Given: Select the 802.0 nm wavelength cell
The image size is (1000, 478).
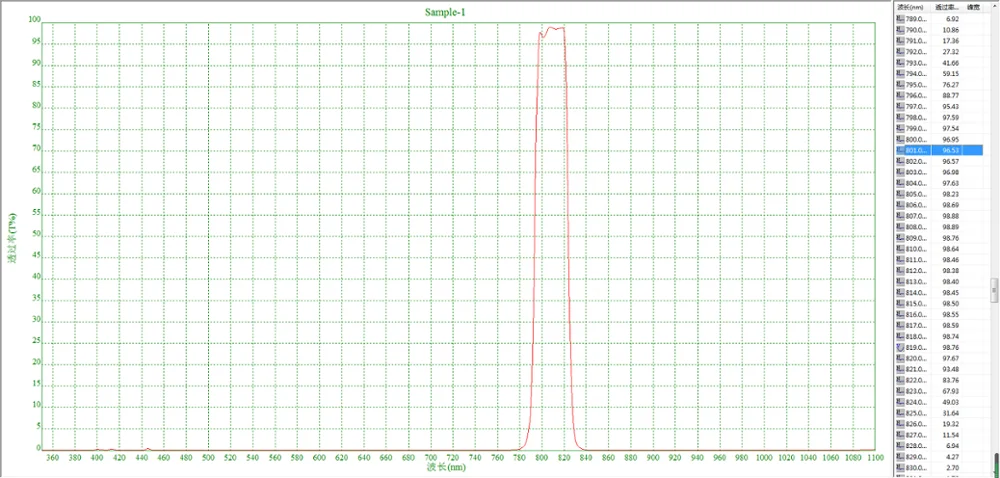Looking at the screenshot, I should (916, 161).
